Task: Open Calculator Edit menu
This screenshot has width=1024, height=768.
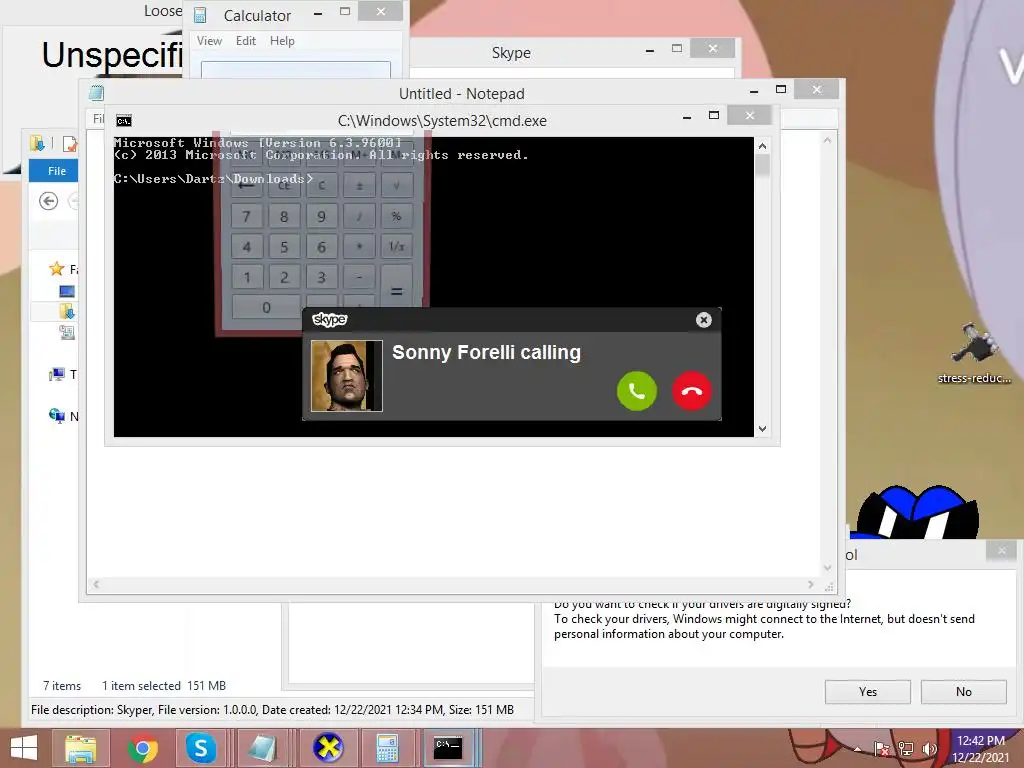Action: pyautogui.click(x=246, y=40)
